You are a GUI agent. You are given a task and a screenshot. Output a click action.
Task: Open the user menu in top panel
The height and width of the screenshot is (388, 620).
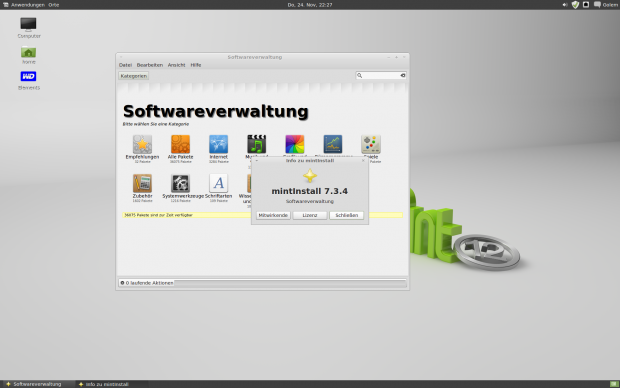(610, 5)
